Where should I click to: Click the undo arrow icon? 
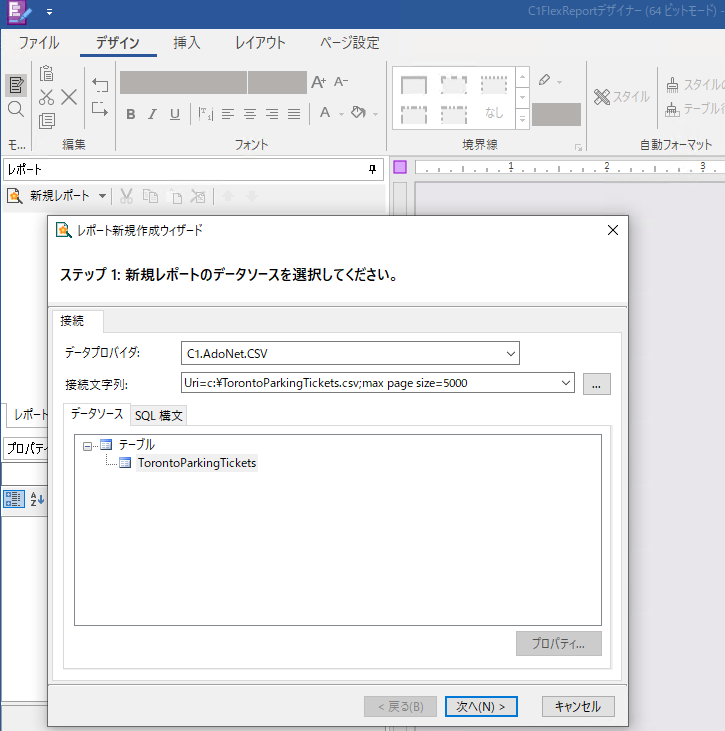pyautogui.click(x=100, y=85)
